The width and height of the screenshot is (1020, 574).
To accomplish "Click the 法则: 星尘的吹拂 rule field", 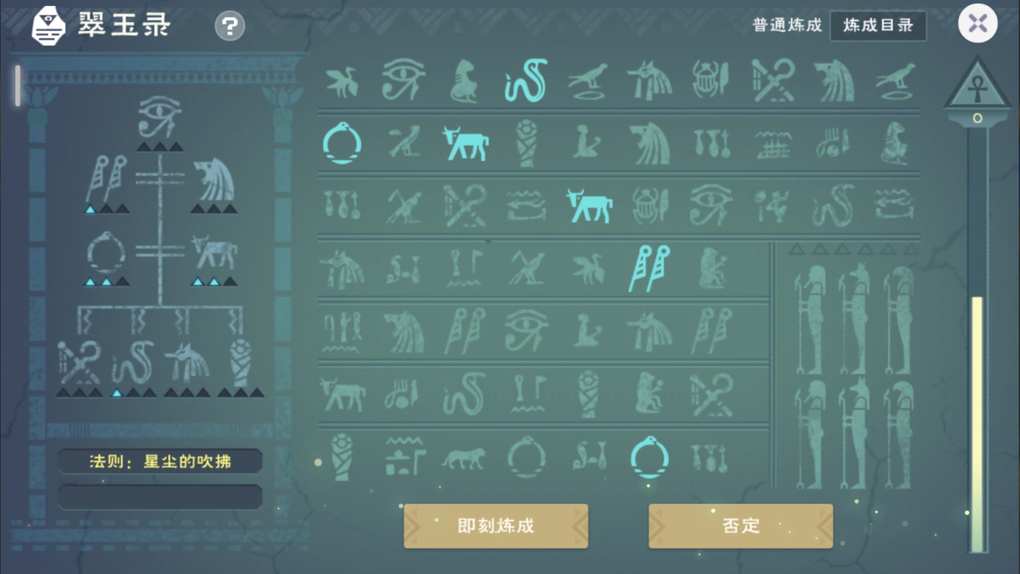I will coord(160,461).
